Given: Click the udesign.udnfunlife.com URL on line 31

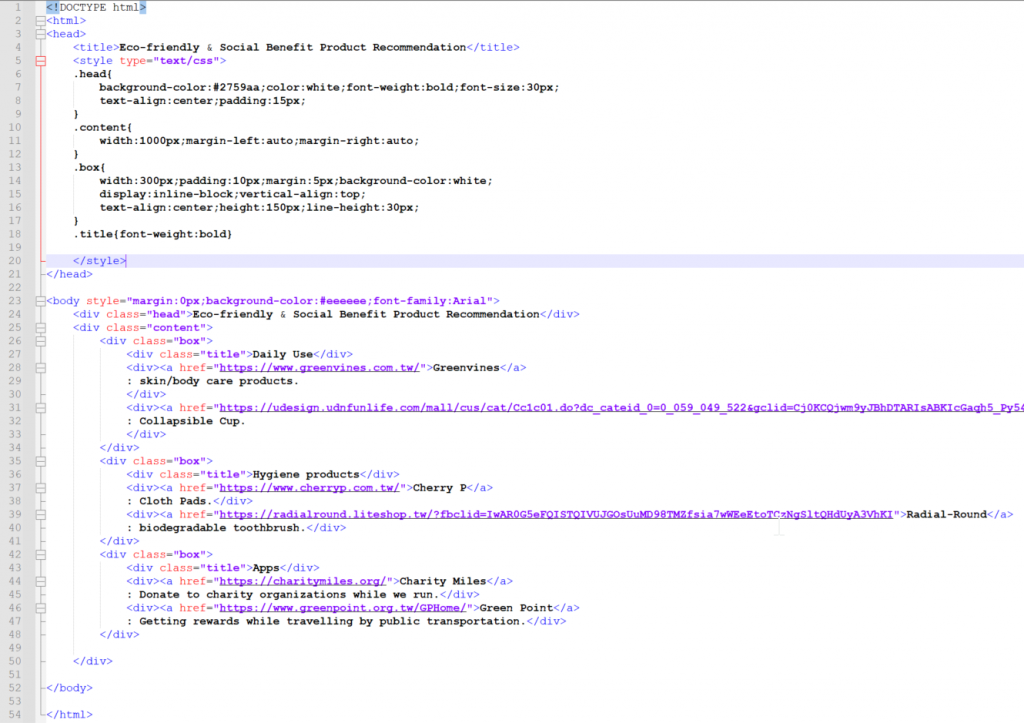Looking at the screenshot, I should (622, 408).
